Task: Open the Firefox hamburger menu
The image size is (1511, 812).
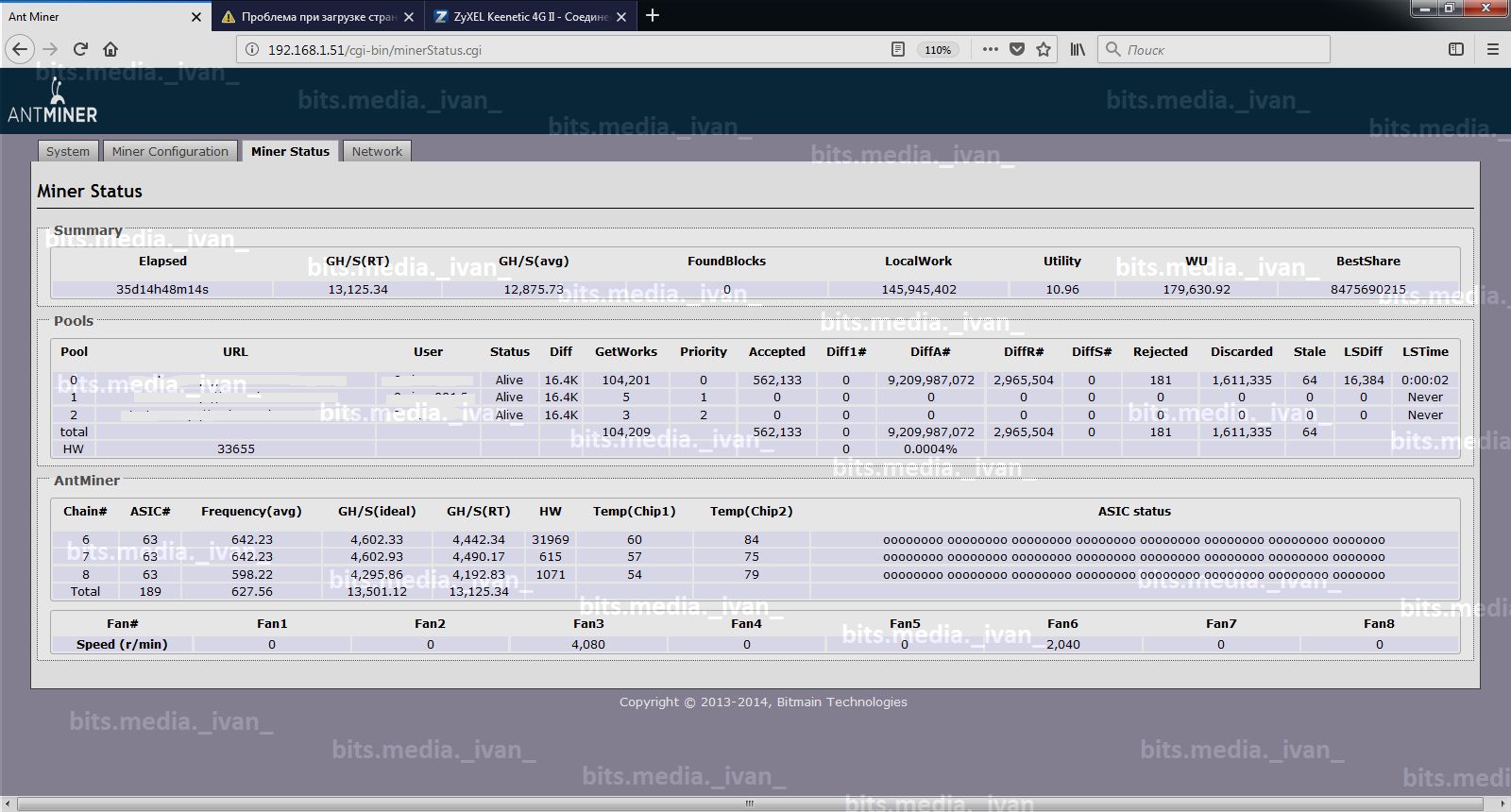Action: coord(1493,49)
